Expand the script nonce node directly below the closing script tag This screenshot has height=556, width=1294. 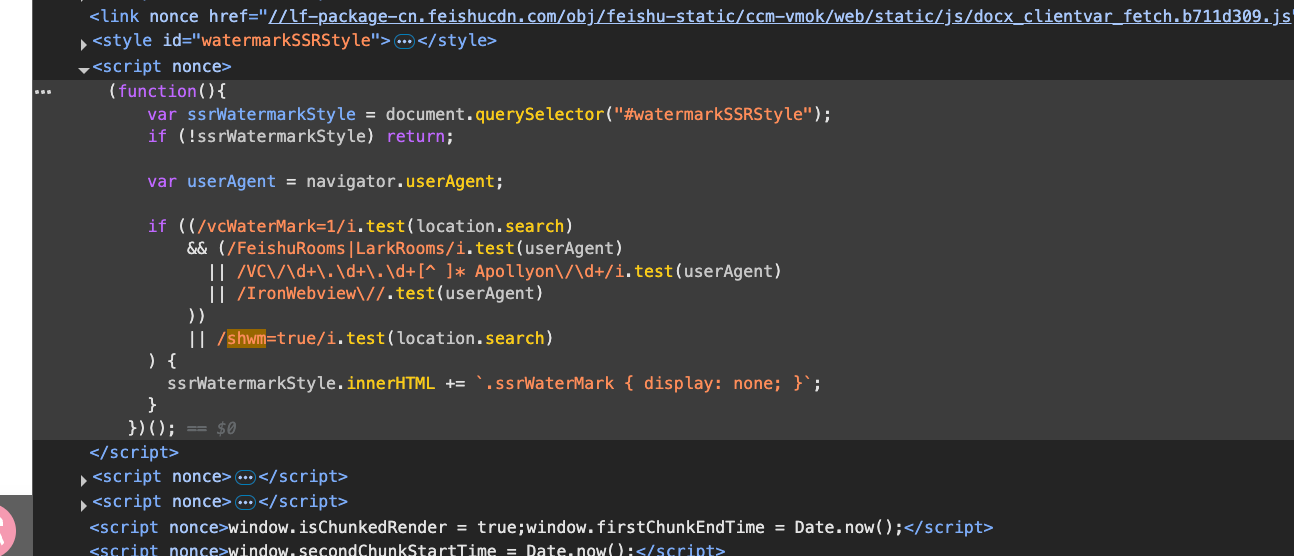pyautogui.click(x=83, y=479)
